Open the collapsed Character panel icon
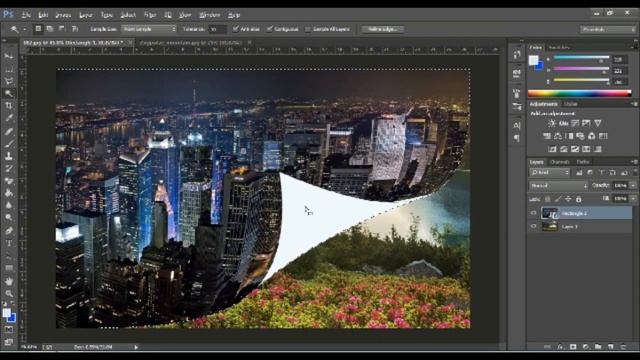Viewport: 640px width, 360px height. [517, 125]
